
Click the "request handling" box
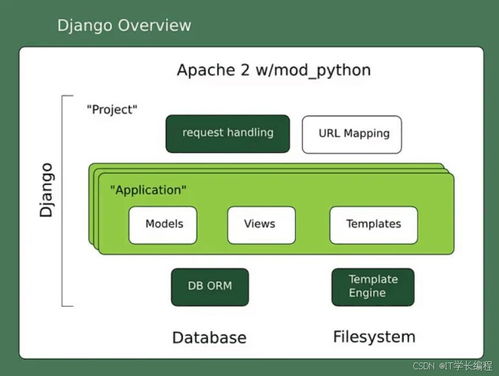pyautogui.click(x=228, y=134)
